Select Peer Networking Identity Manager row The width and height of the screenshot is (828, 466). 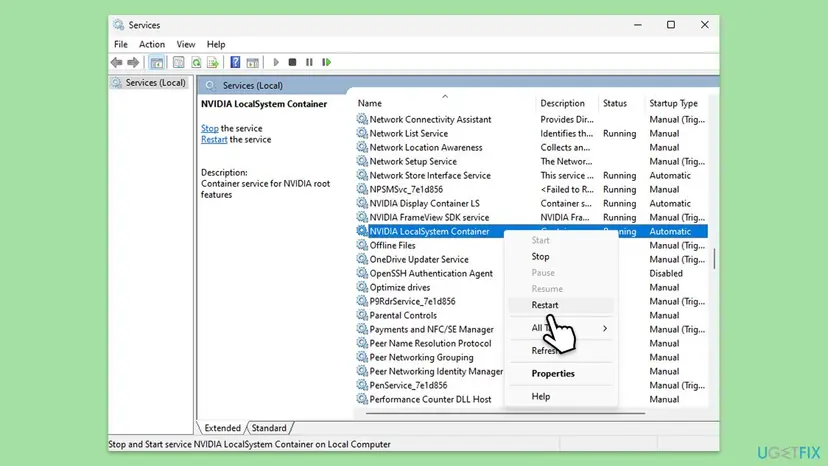click(429, 371)
